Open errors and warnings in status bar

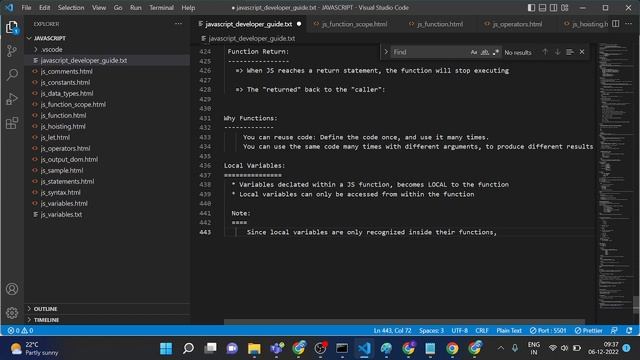(20, 330)
